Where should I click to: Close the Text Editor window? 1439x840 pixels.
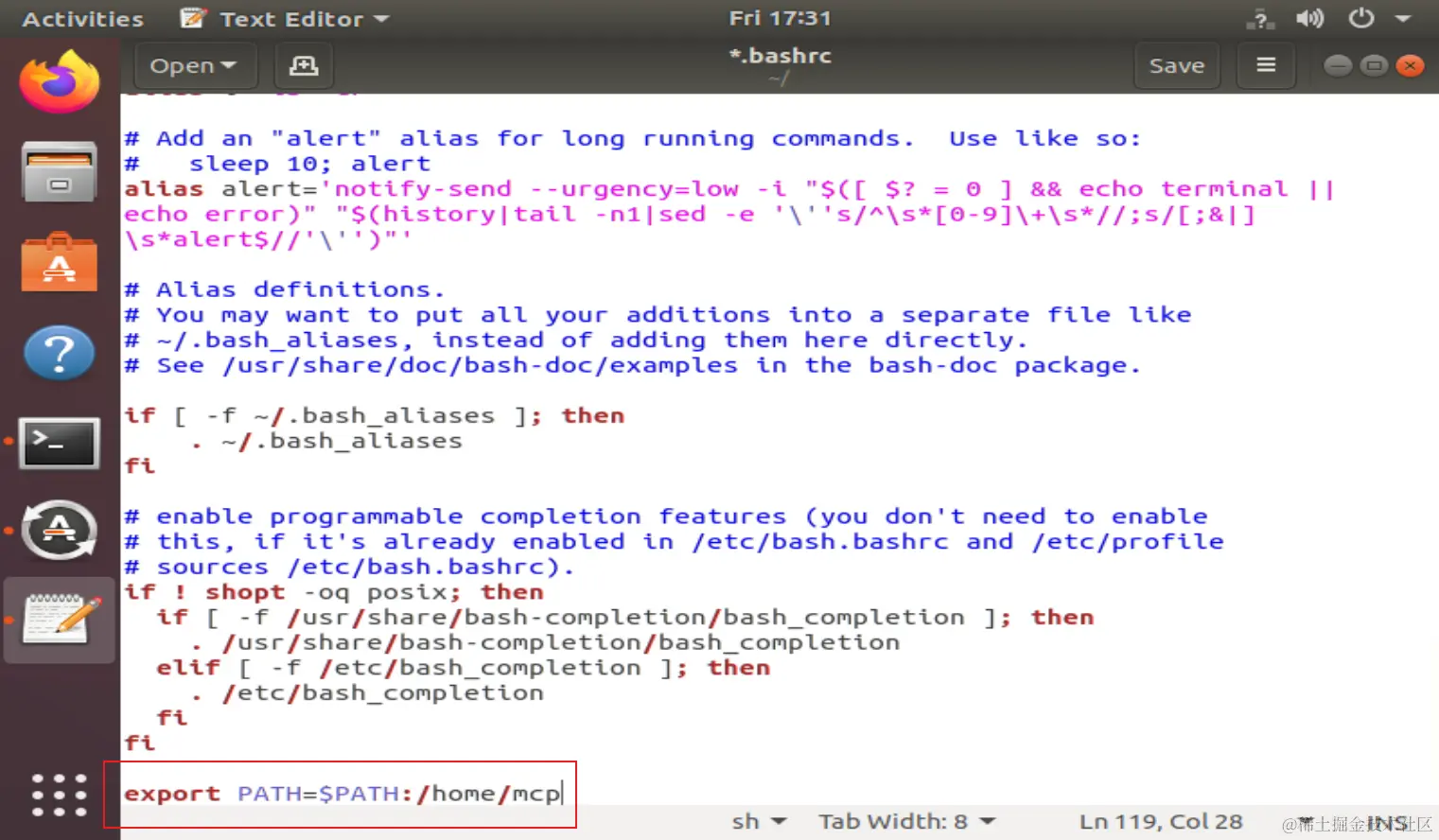click(1410, 65)
